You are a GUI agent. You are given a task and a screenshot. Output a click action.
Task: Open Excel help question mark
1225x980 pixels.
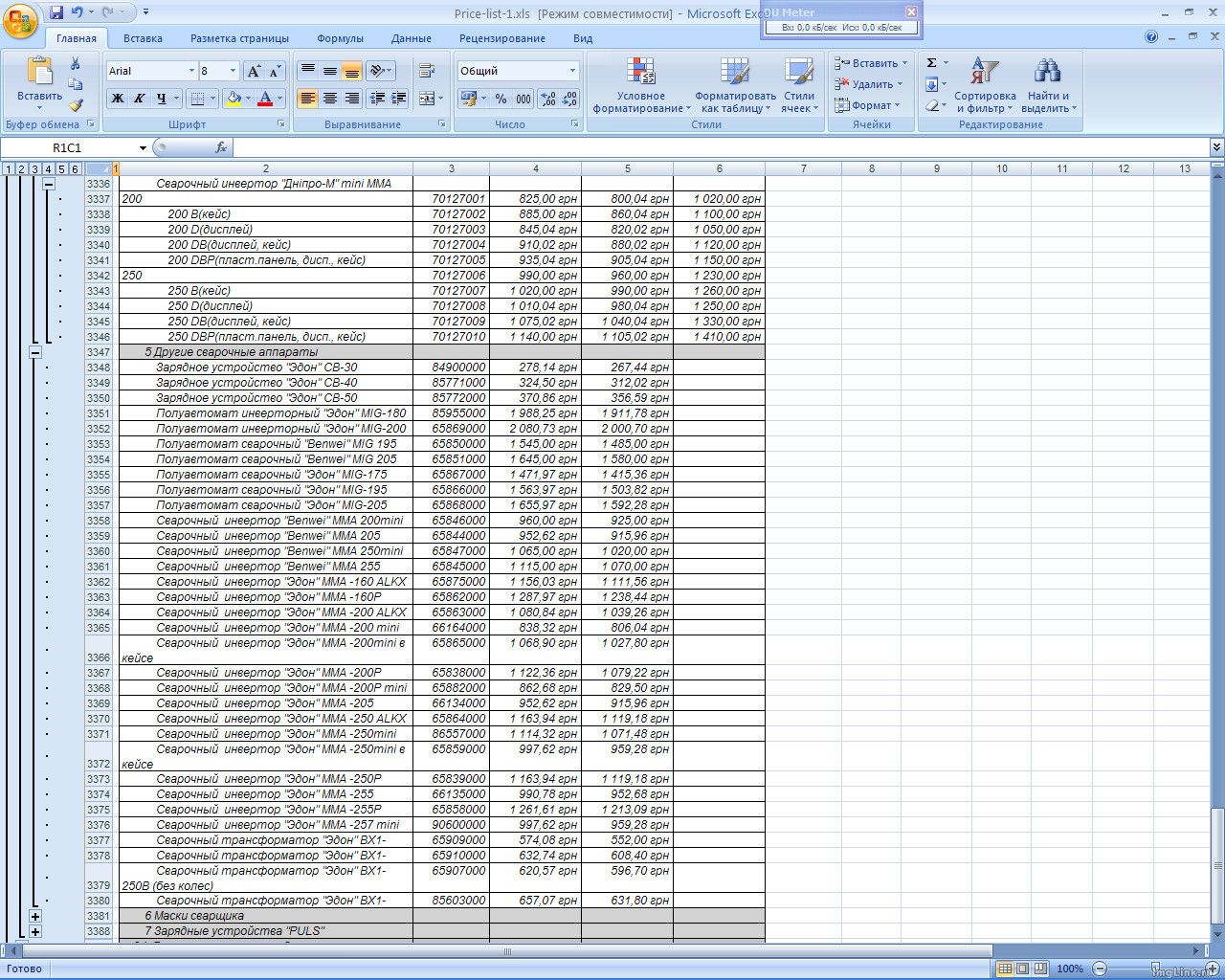1151,38
